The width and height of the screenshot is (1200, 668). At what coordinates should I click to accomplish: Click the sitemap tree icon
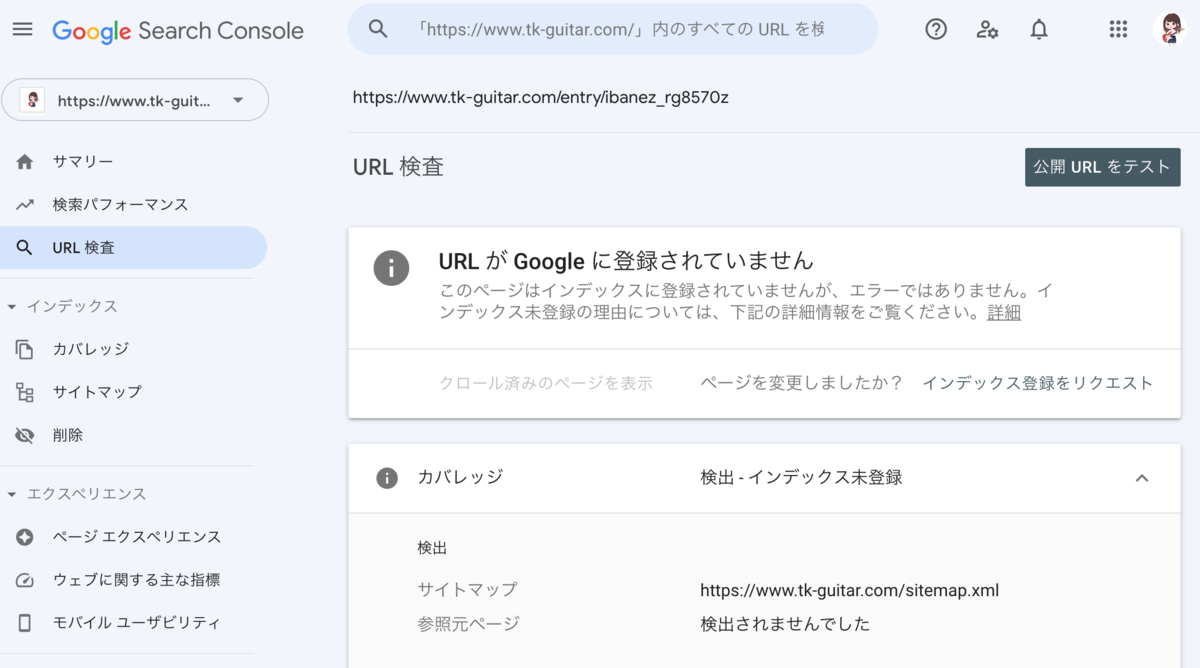click(x=25, y=392)
